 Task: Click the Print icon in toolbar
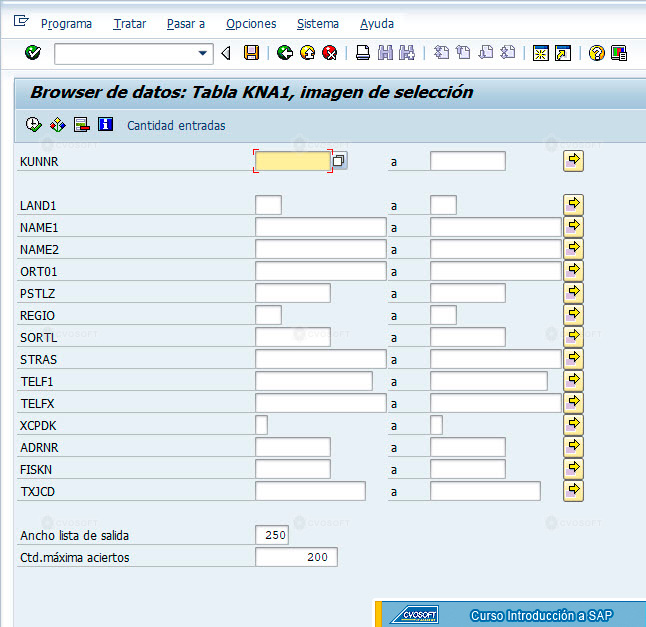pos(363,53)
